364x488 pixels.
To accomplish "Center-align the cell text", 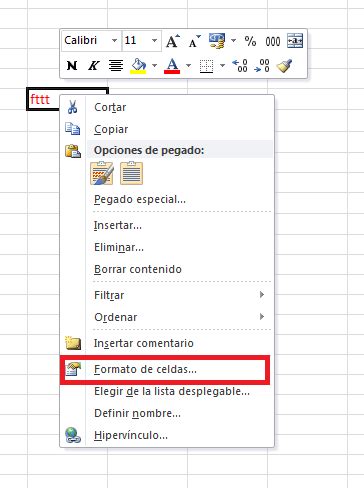I will tap(116, 66).
